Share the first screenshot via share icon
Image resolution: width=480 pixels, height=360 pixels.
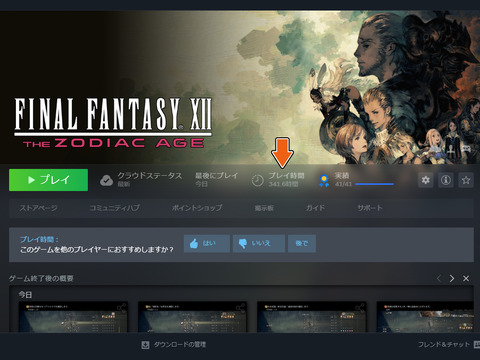coord(121,308)
